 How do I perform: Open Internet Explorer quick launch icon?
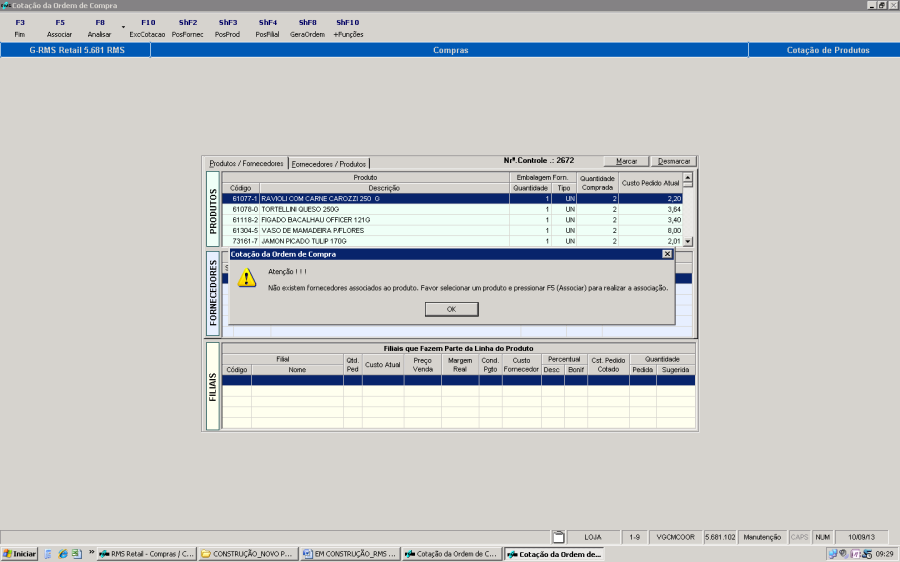[x=63, y=554]
